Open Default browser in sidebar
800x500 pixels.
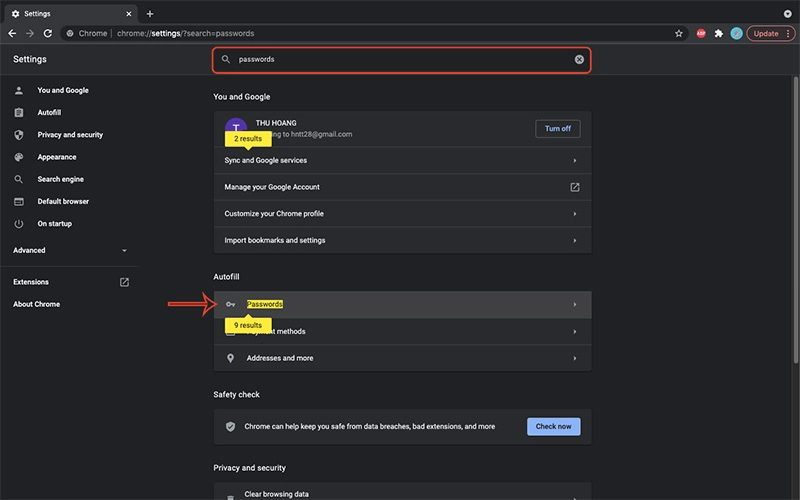63,202
